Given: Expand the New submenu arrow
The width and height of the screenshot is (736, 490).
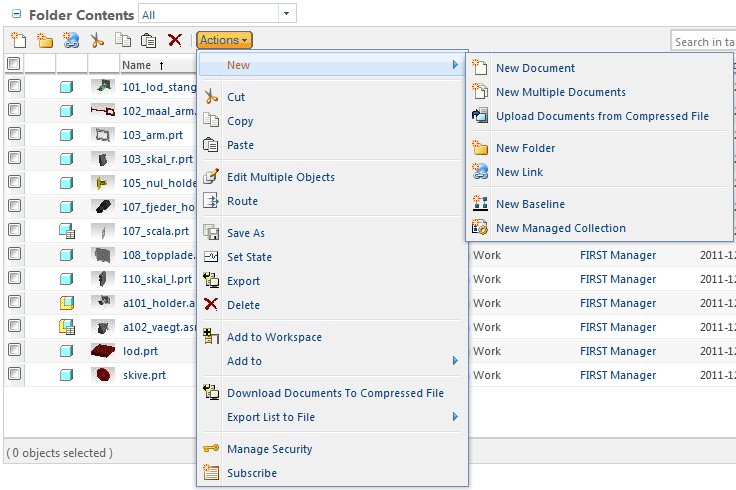Looking at the screenshot, I should 455,64.
